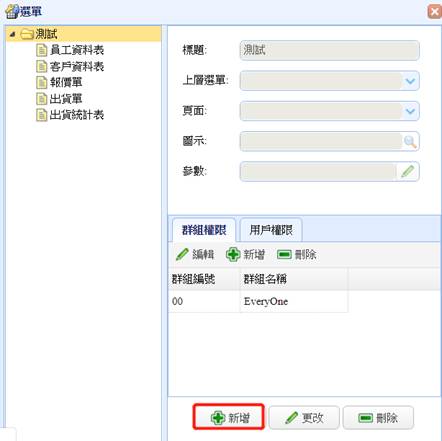The height and width of the screenshot is (441, 442).
Task: Click the bottom 更改 button
Action: point(304,417)
